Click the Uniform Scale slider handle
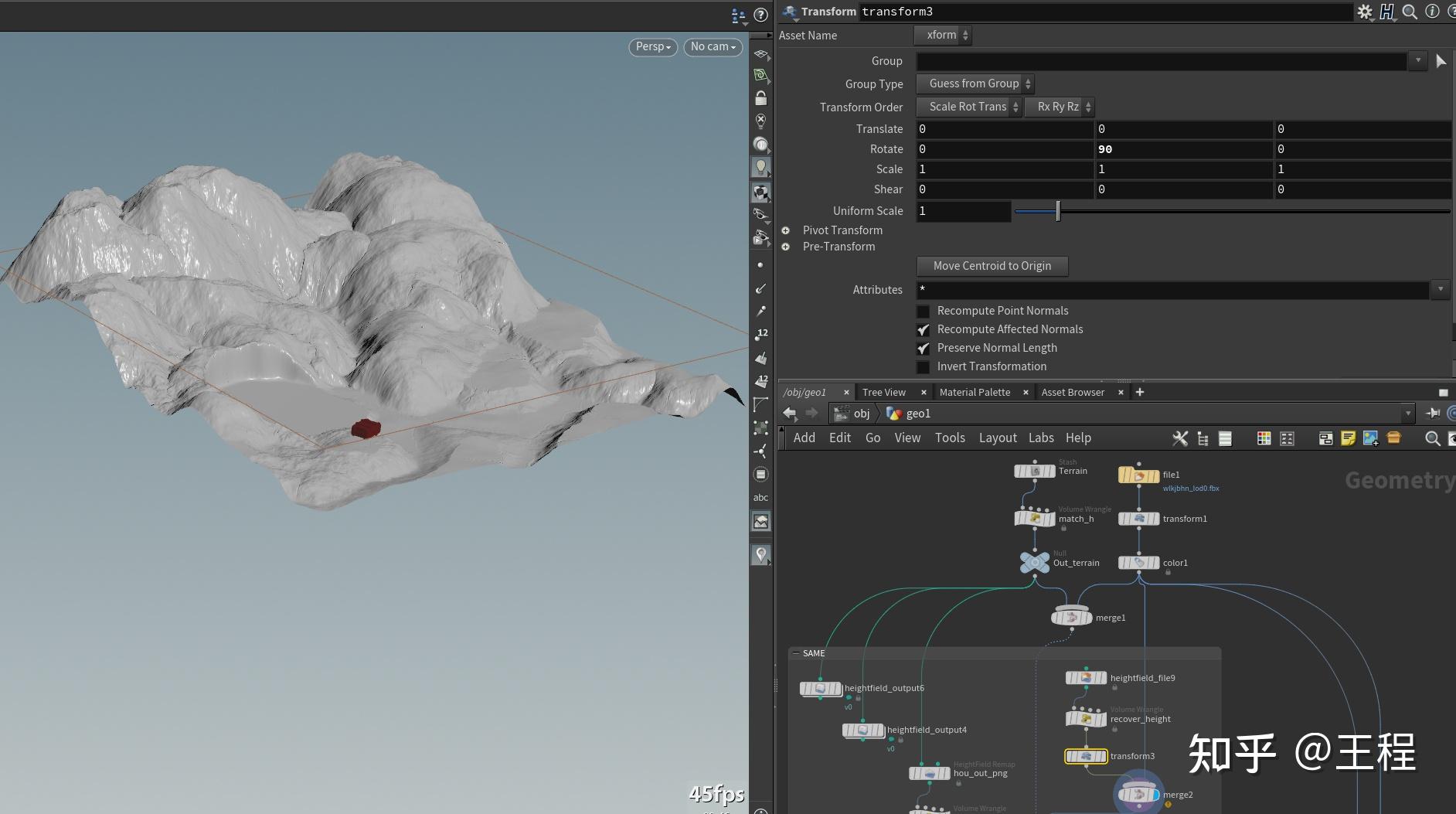1456x814 pixels. [1058, 211]
